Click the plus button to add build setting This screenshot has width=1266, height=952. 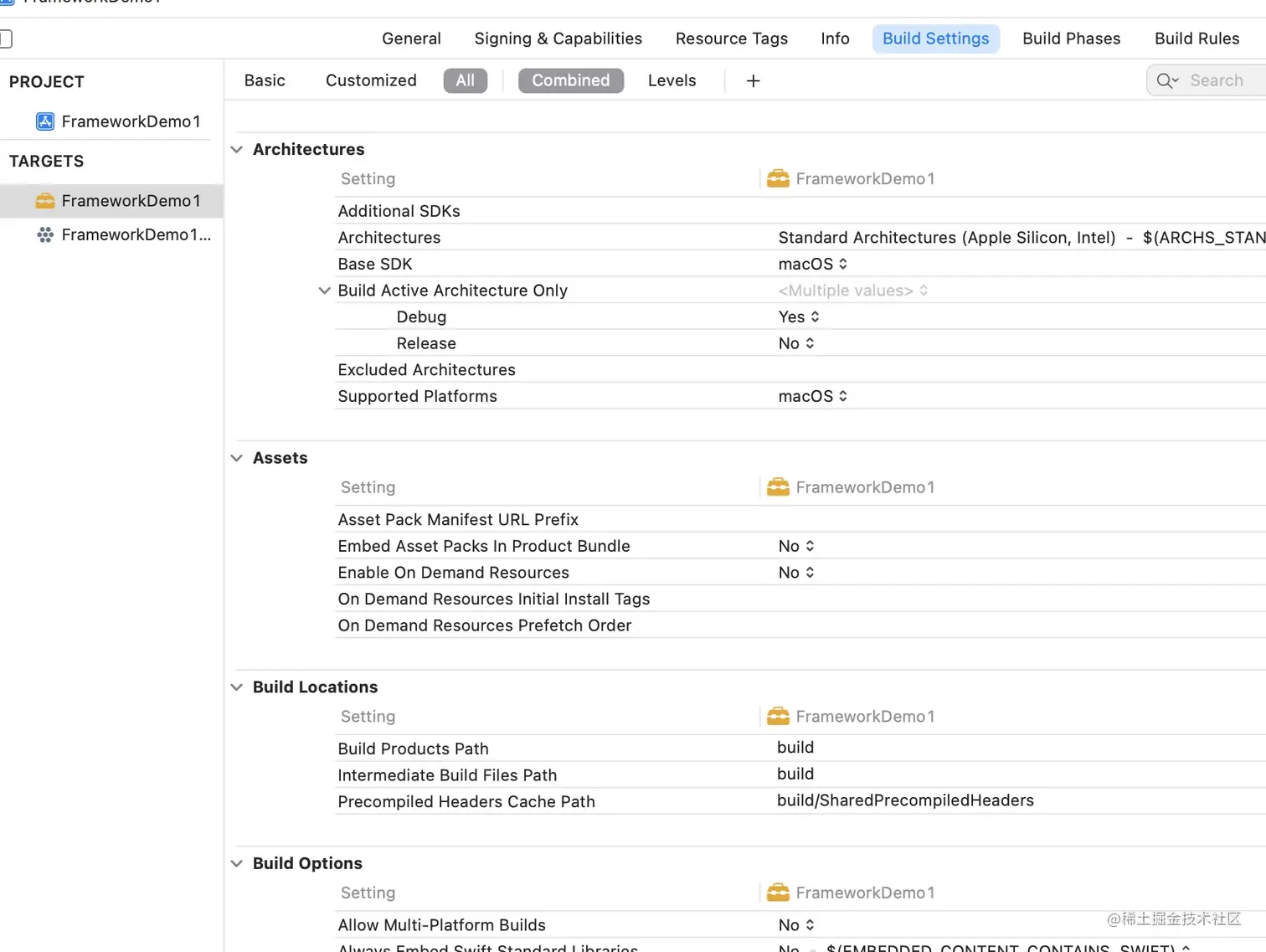[x=754, y=81]
